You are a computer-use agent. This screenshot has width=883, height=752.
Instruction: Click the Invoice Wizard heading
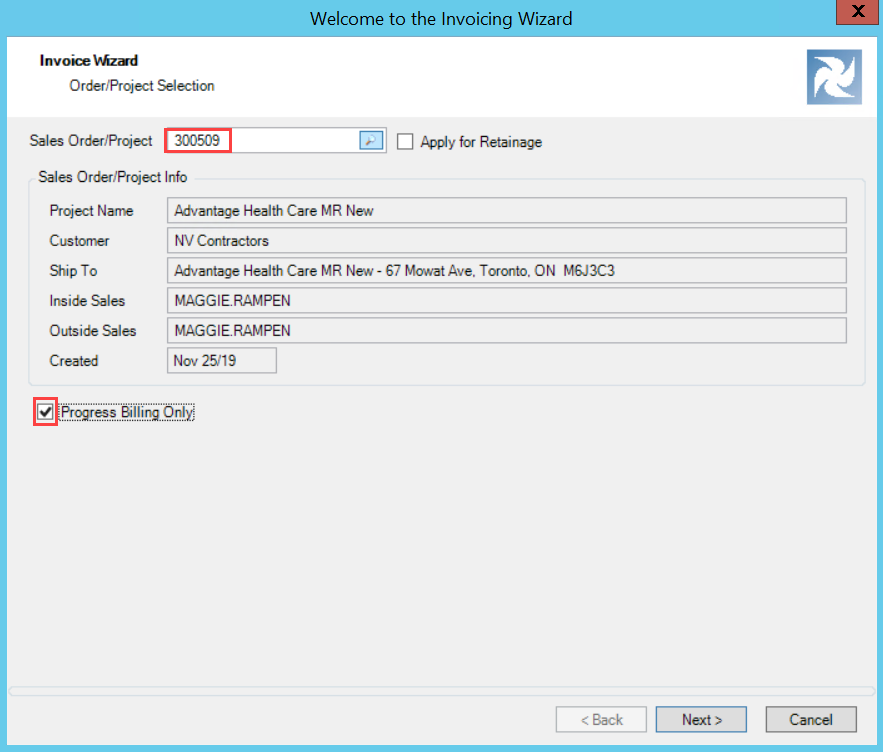[89, 61]
